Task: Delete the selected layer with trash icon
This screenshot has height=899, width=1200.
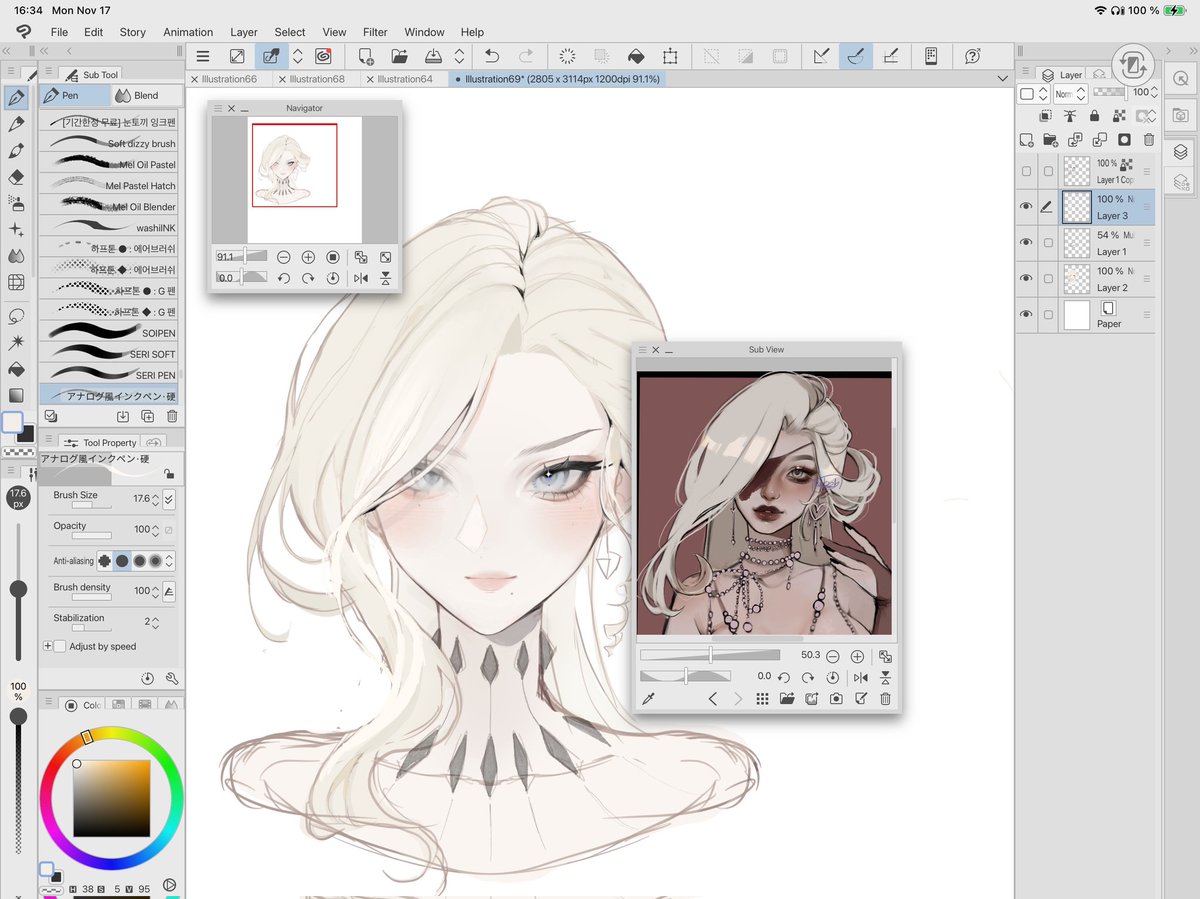Action: coord(1149,140)
